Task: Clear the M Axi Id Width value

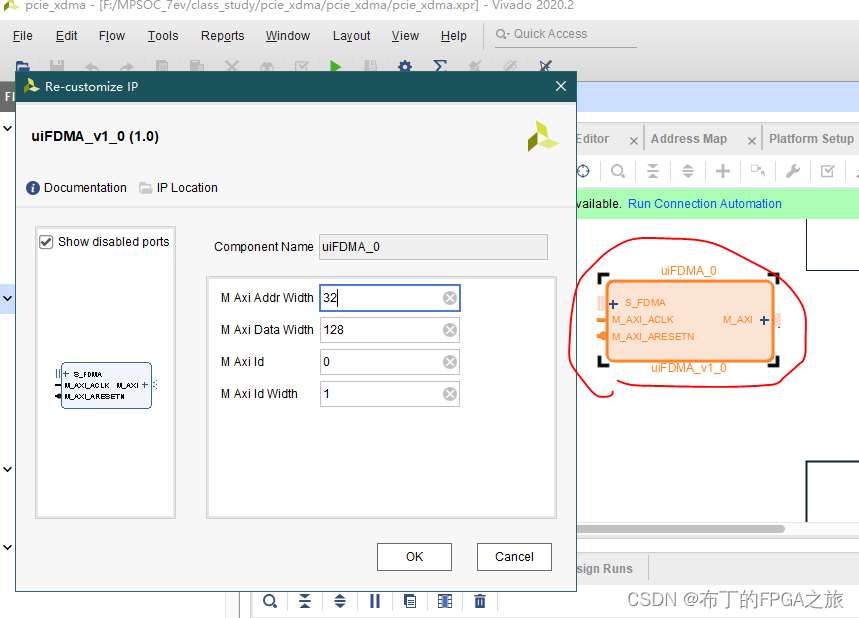Action: point(450,394)
